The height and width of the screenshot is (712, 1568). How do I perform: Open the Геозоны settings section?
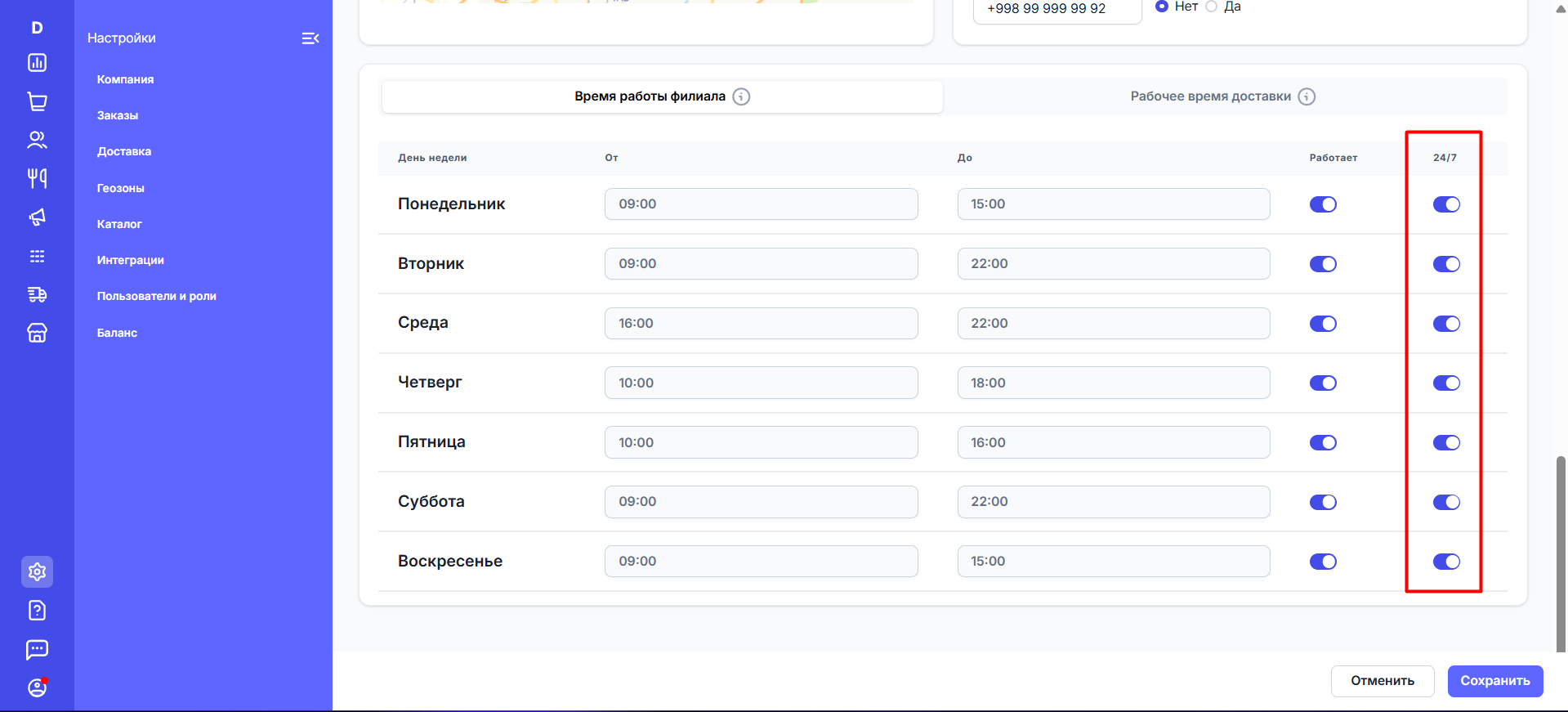tap(120, 188)
